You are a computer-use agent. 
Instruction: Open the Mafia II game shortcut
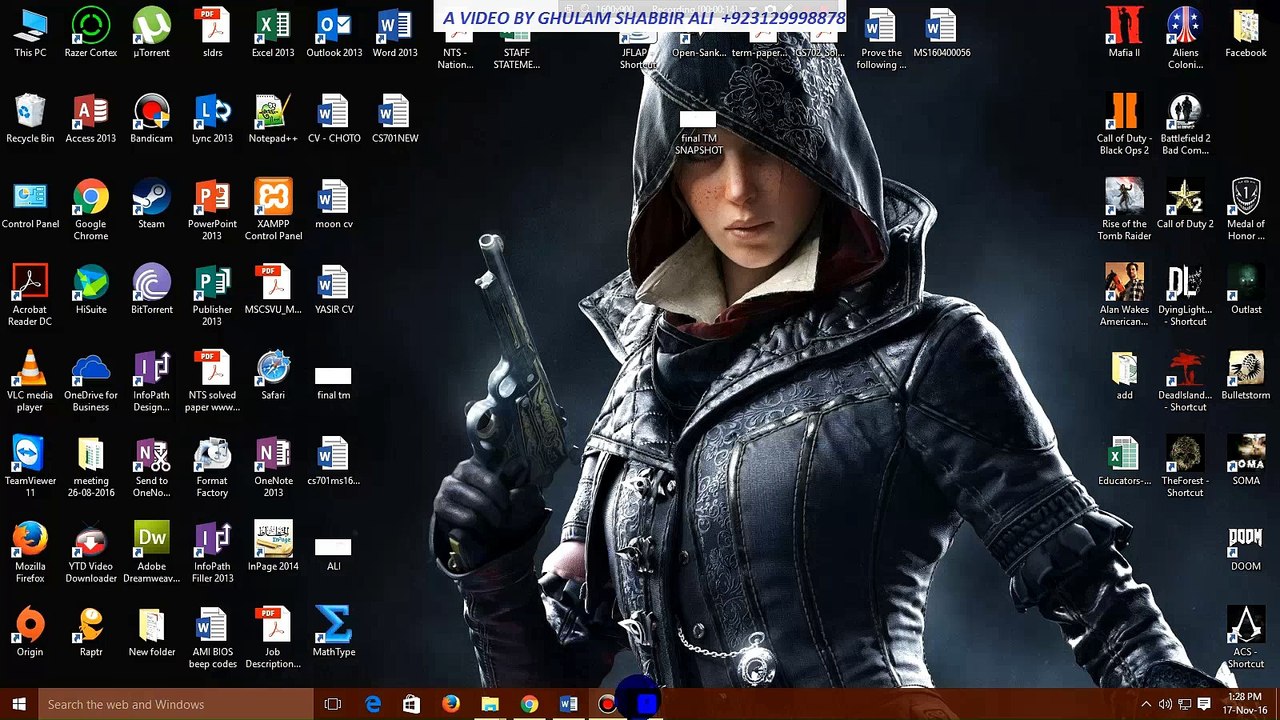pyautogui.click(x=1124, y=28)
